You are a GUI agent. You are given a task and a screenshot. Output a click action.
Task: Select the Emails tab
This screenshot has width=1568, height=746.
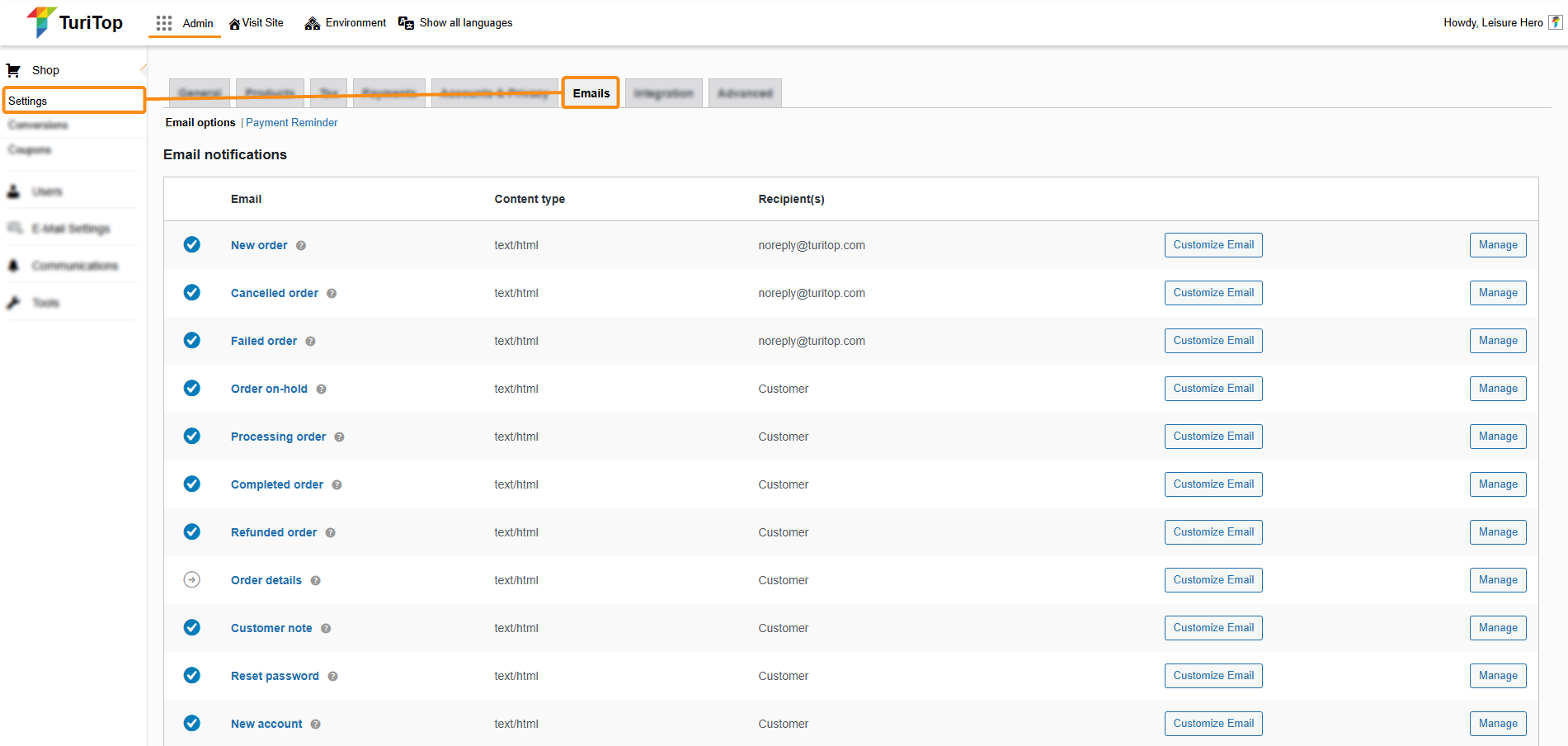click(x=591, y=93)
